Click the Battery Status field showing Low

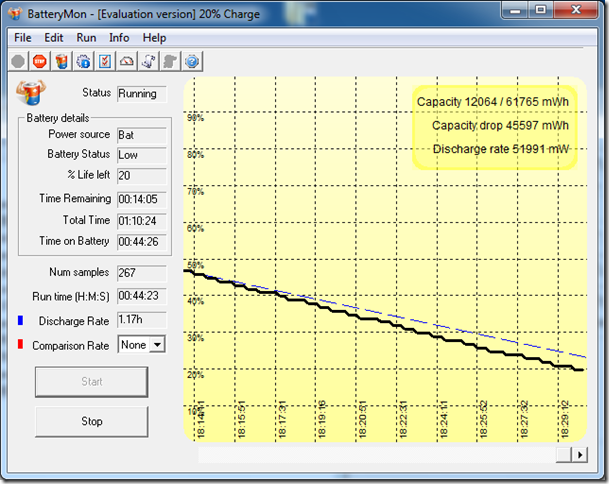click(142, 155)
